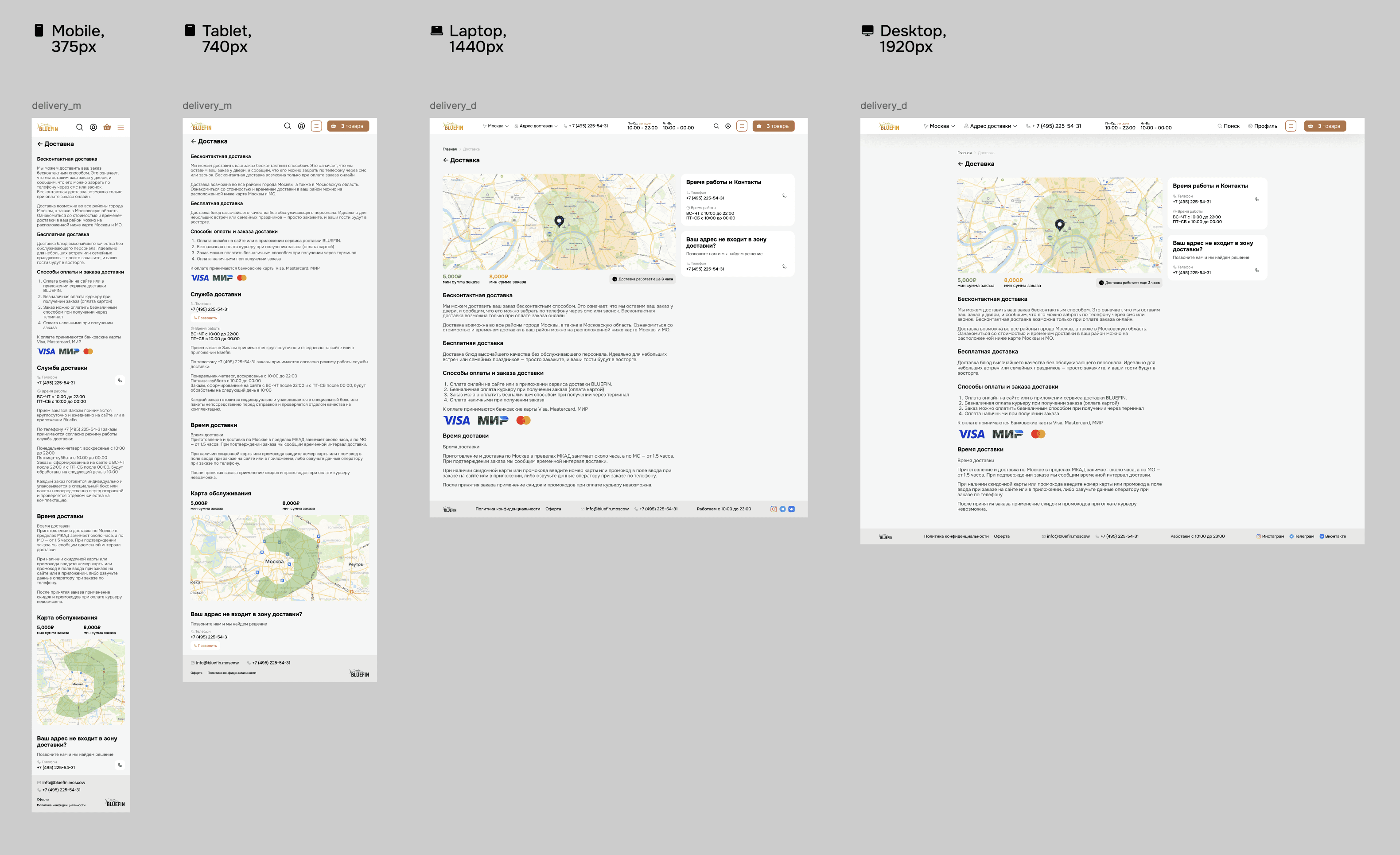Click the Позвонить button under Служба доставки in the tablet frame
The height and width of the screenshot is (855, 1400).
[x=205, y=318]
